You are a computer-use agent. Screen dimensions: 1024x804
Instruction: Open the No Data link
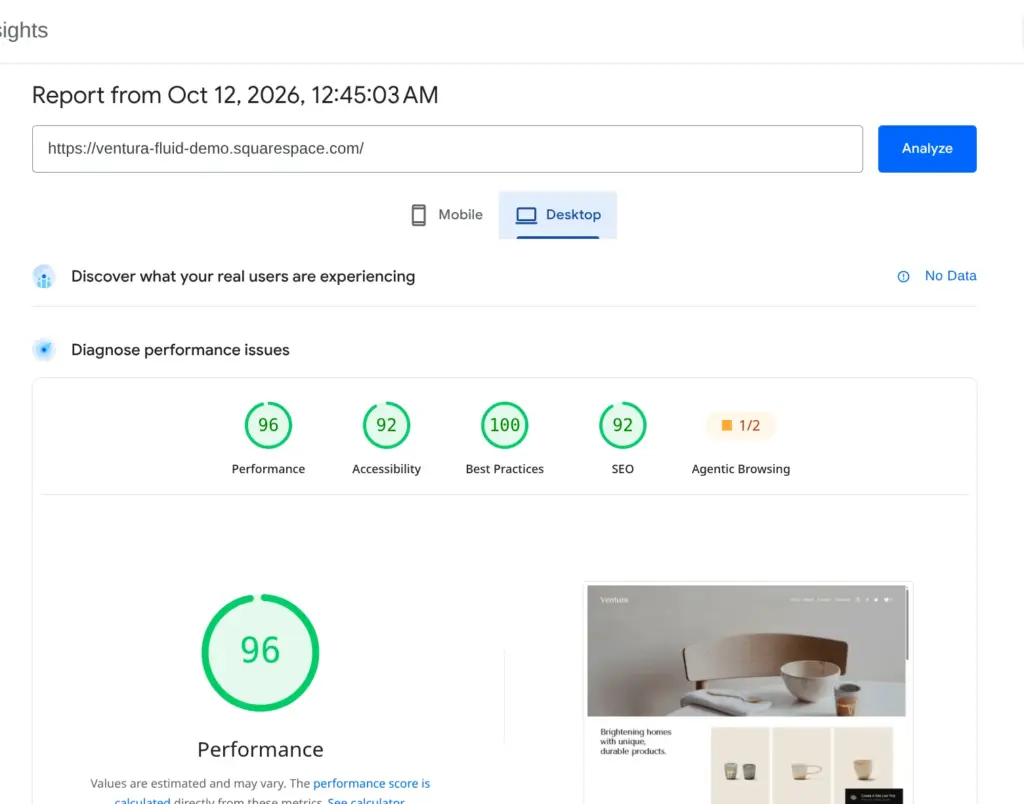tap(950, 276)
